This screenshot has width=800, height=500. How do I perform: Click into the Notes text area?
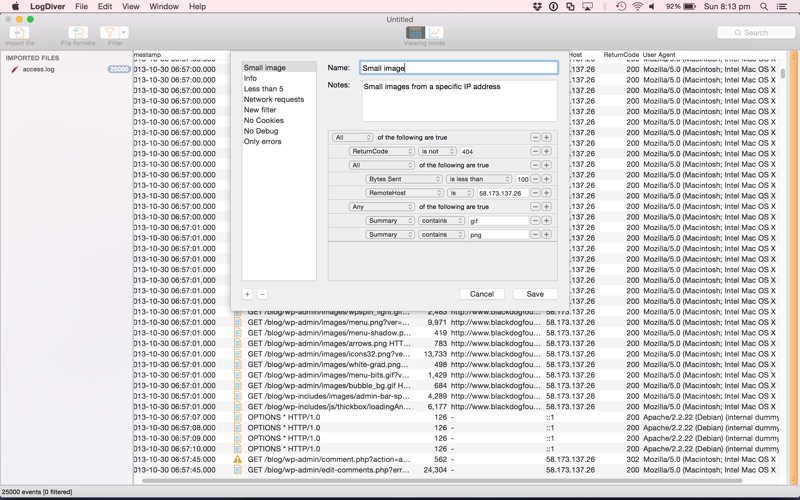click(459, 101)
